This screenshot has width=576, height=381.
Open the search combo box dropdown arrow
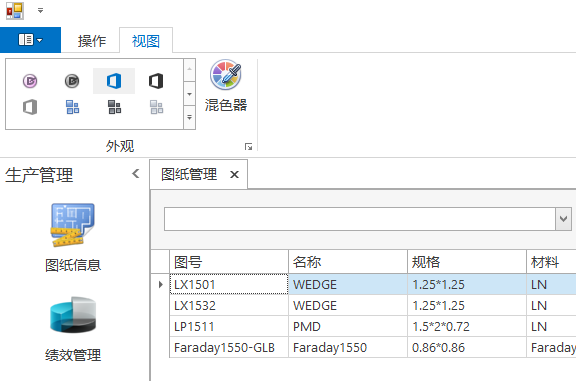click(x=564, y=219)
